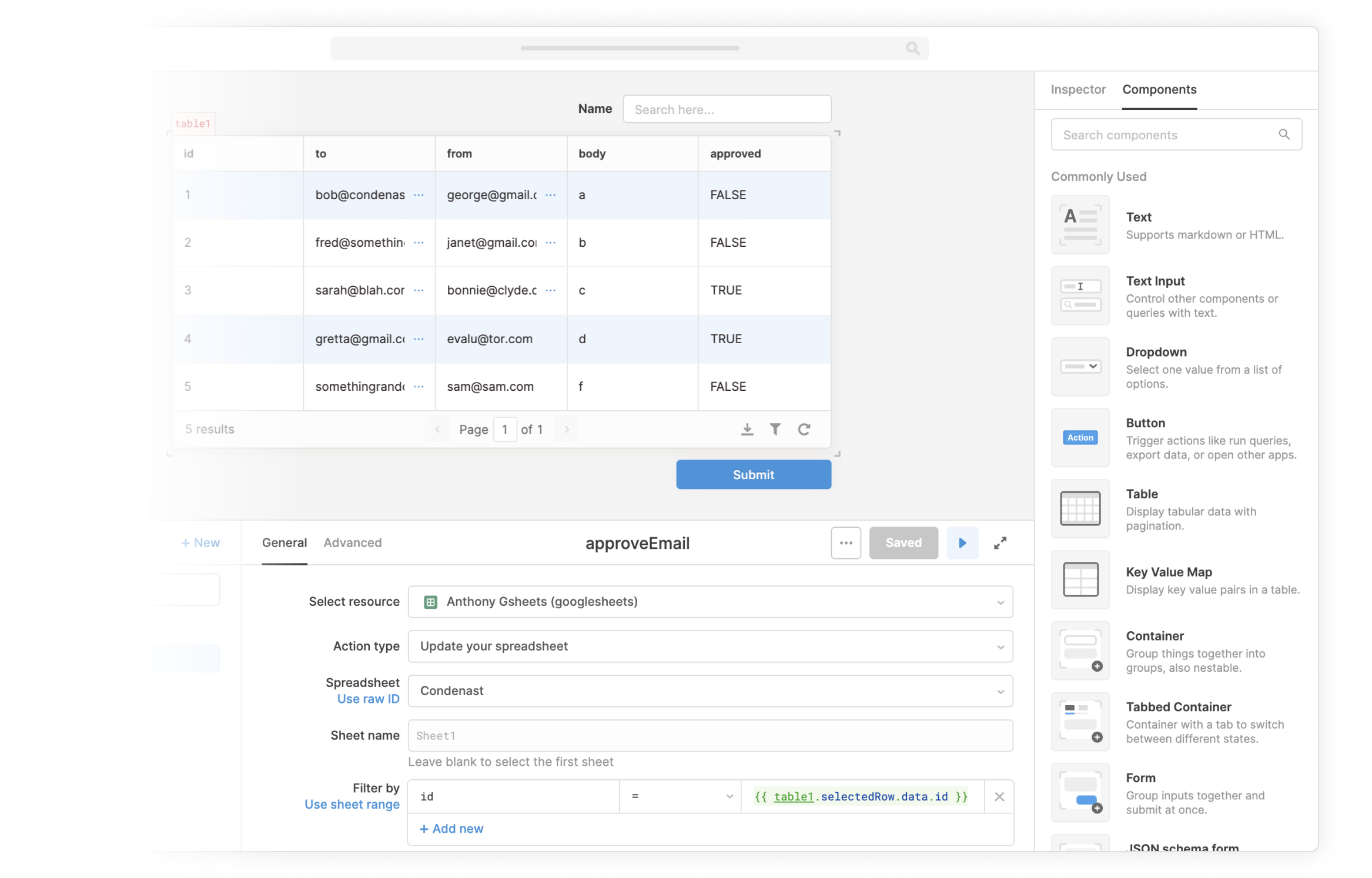The width and height of the screenshot is (1372, 878).
Task: Select the Tabbed Container component icon
Action: pyautogui.click(x=1080, y=722)
